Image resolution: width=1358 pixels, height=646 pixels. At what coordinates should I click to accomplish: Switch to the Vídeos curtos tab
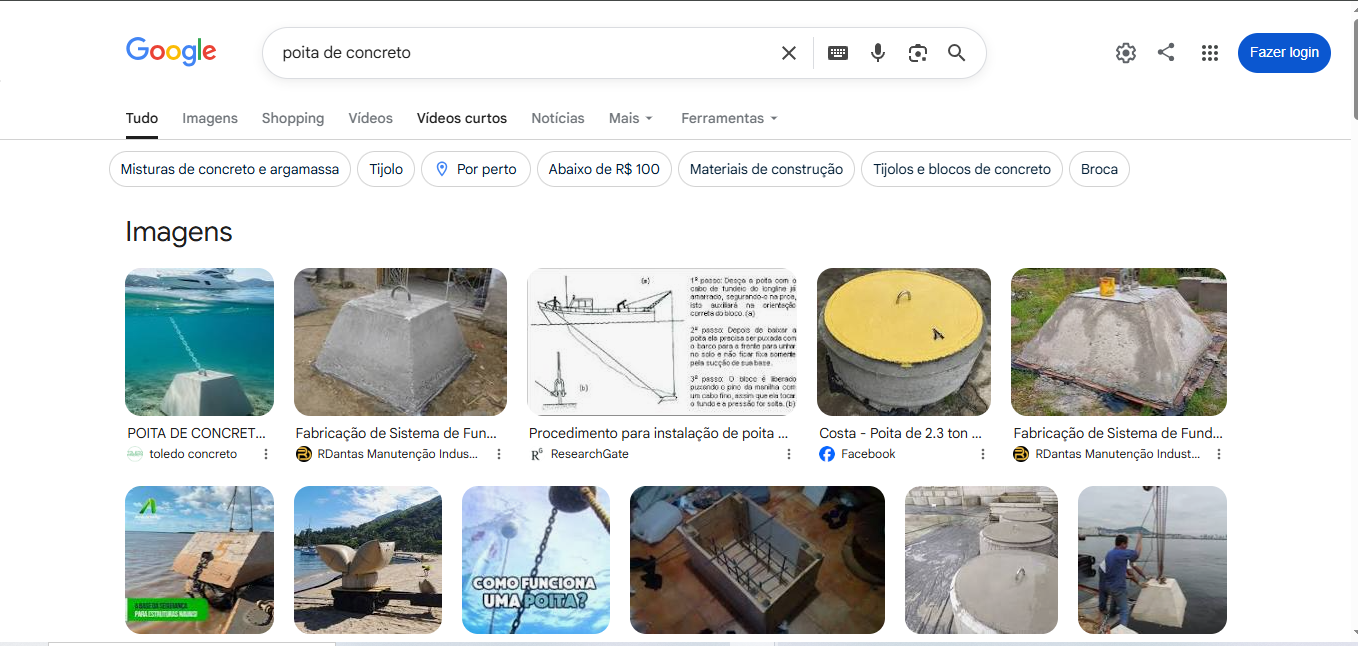coord(462,118)
